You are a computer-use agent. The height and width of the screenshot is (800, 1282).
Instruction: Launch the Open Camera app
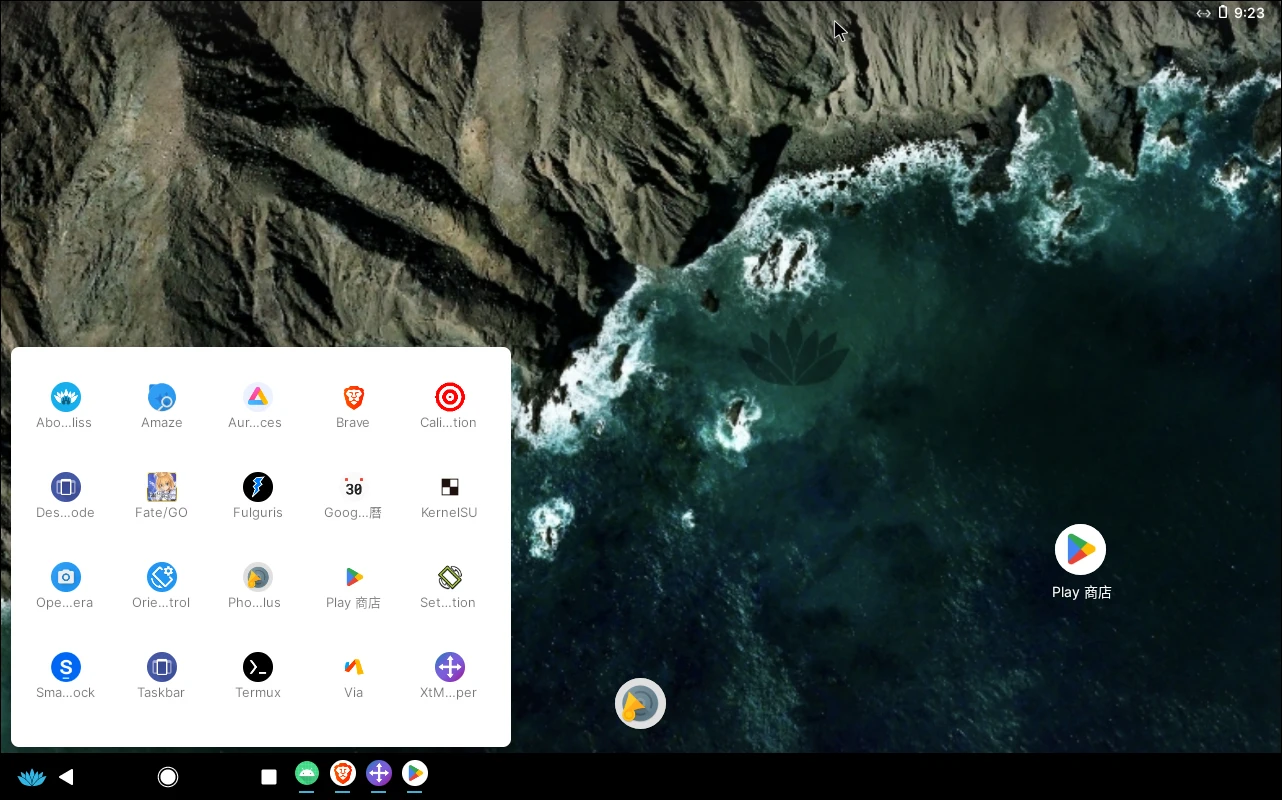tap(66, 578)
